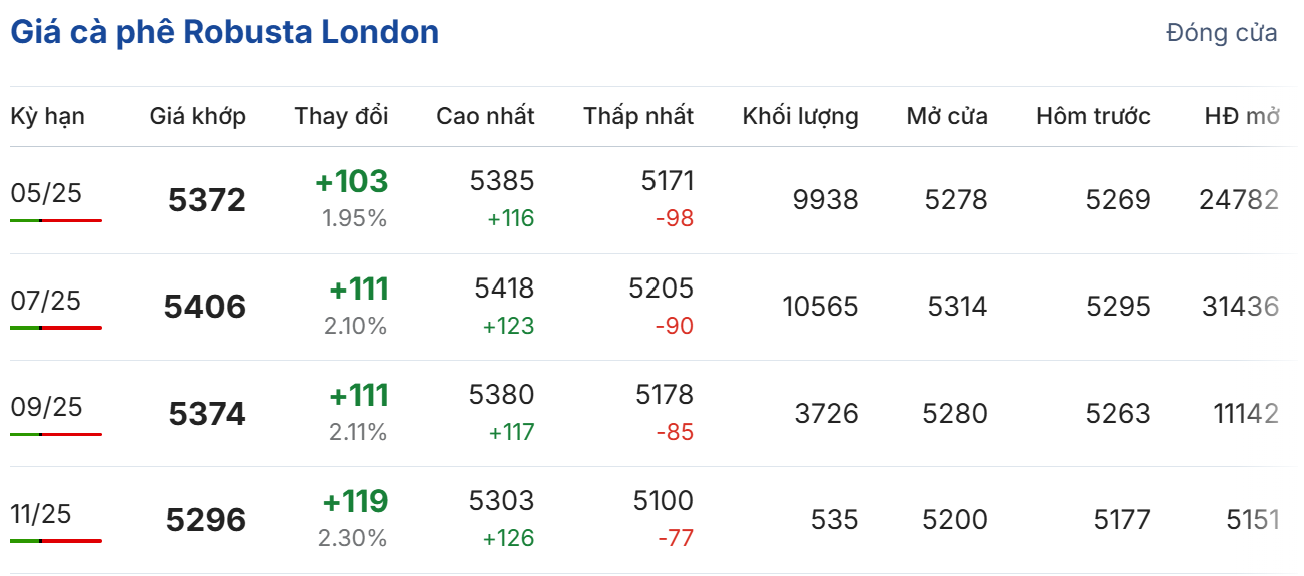1304x576 pixels.
Task: Select the 'Cao nhất' column header
Action: pyautogui.click(x=485, y=116)
